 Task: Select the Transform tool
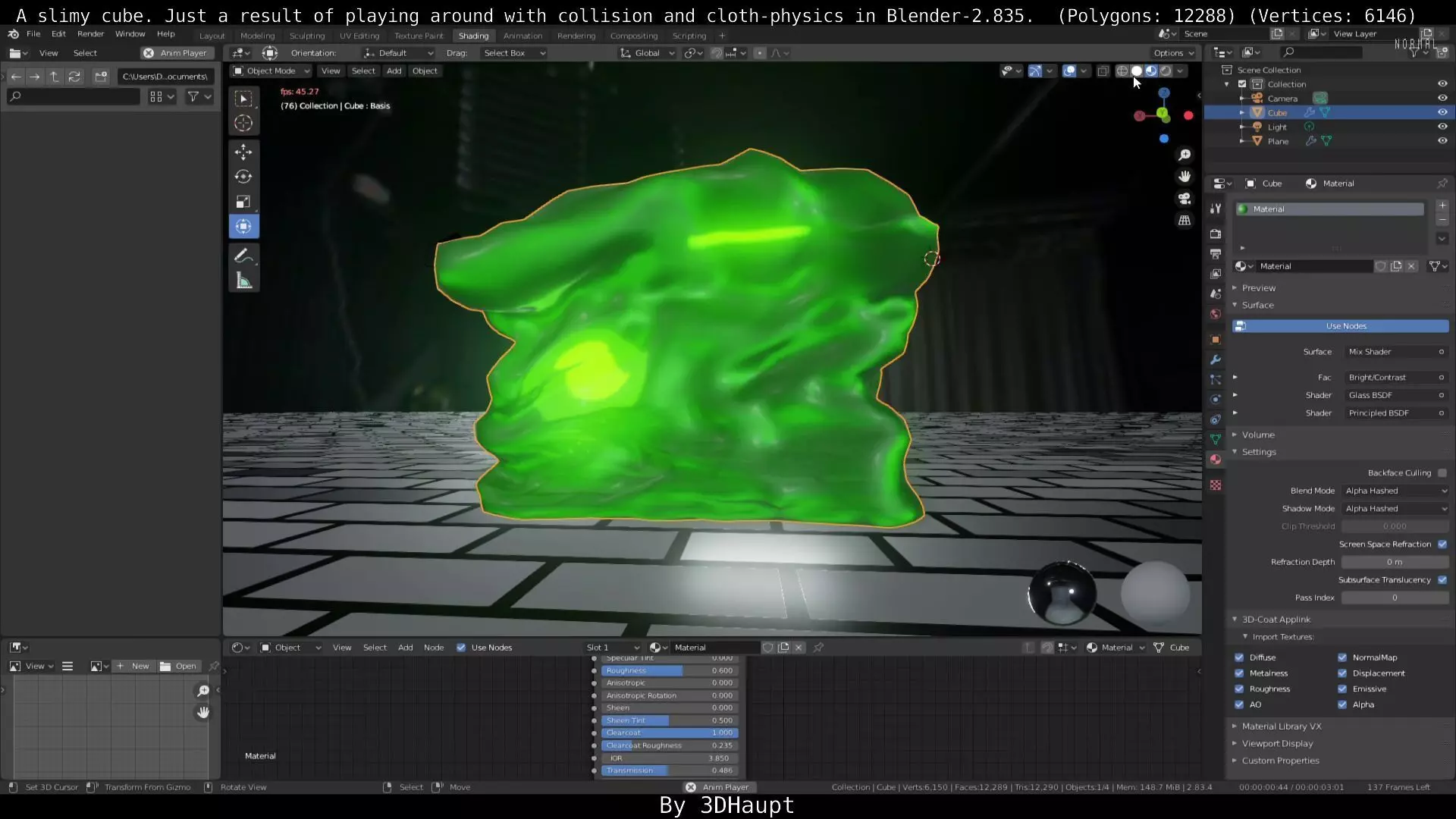(243, 227)
